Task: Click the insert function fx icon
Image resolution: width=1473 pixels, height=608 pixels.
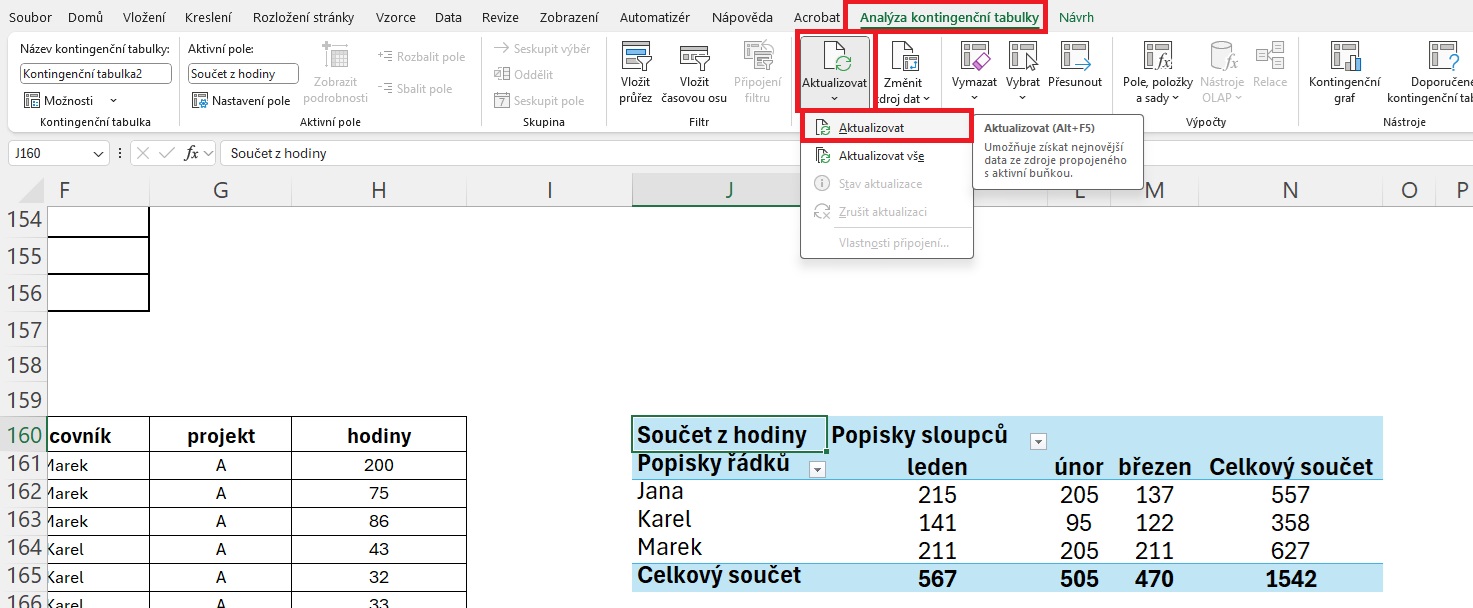Action: [x=192, y=153]
